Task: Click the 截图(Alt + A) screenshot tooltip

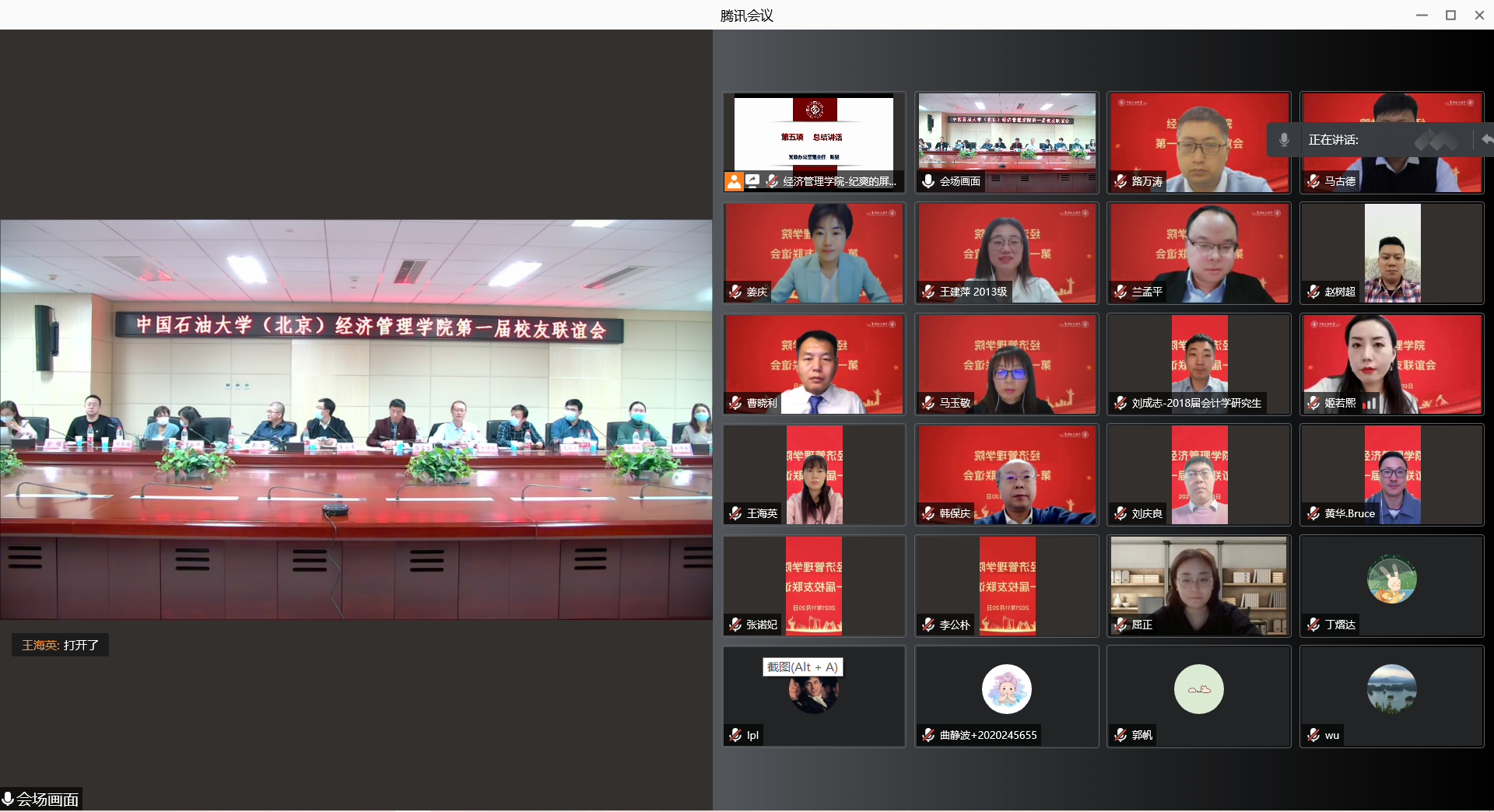Action: tap(802, 667)
